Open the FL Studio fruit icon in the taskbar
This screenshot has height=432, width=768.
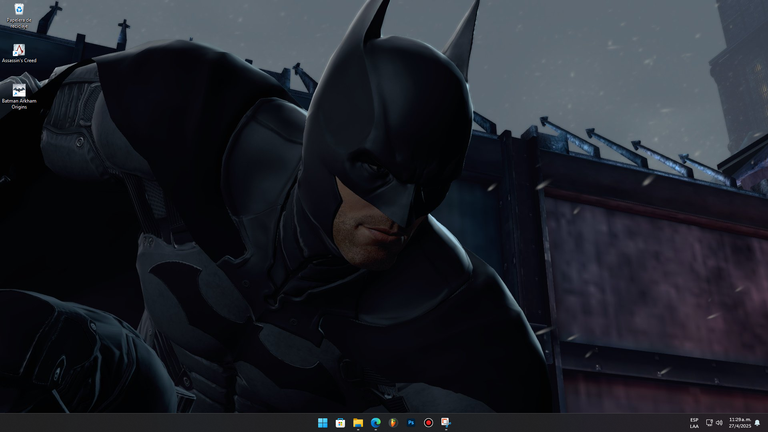coord(393,423)
